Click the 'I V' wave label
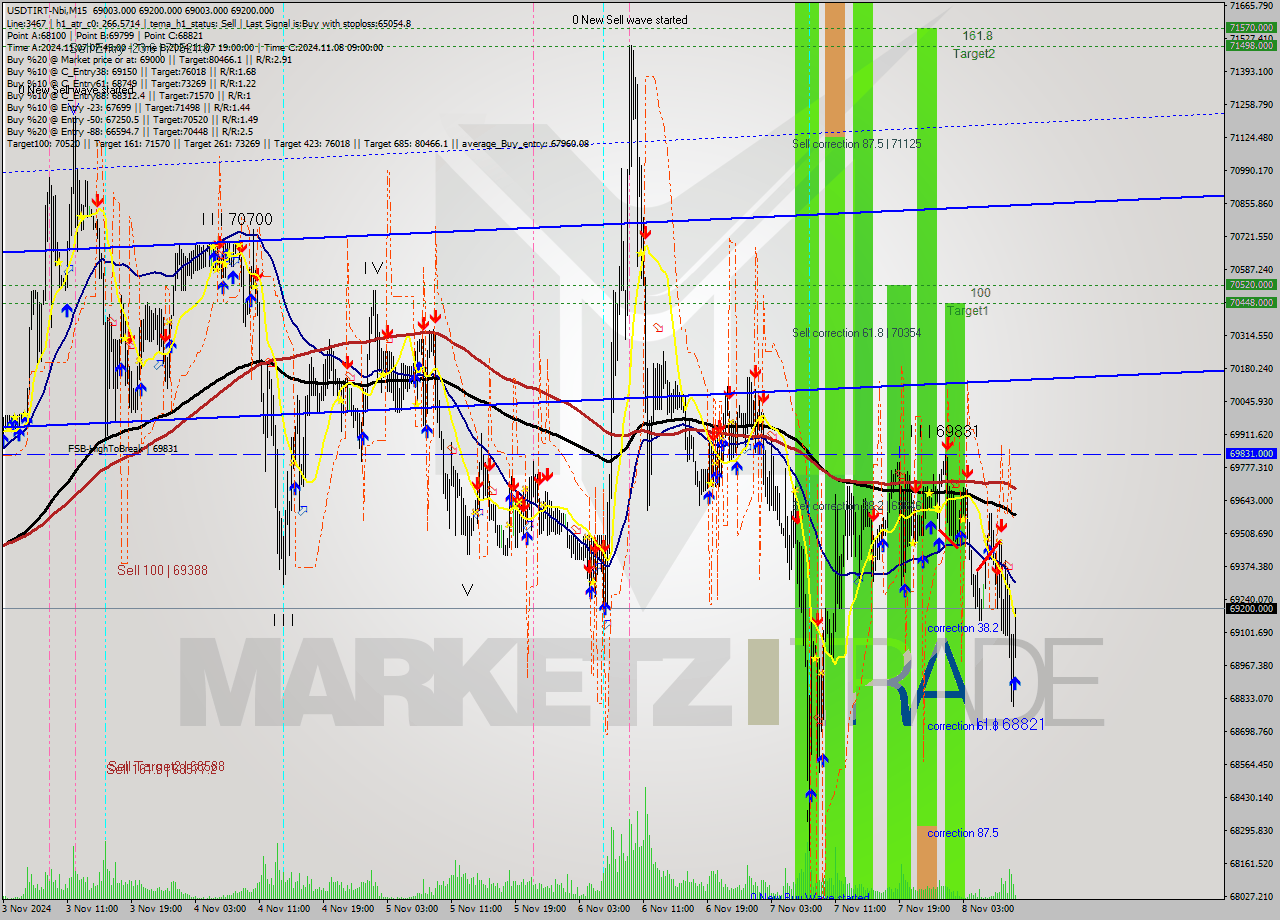 coord(373,268)
